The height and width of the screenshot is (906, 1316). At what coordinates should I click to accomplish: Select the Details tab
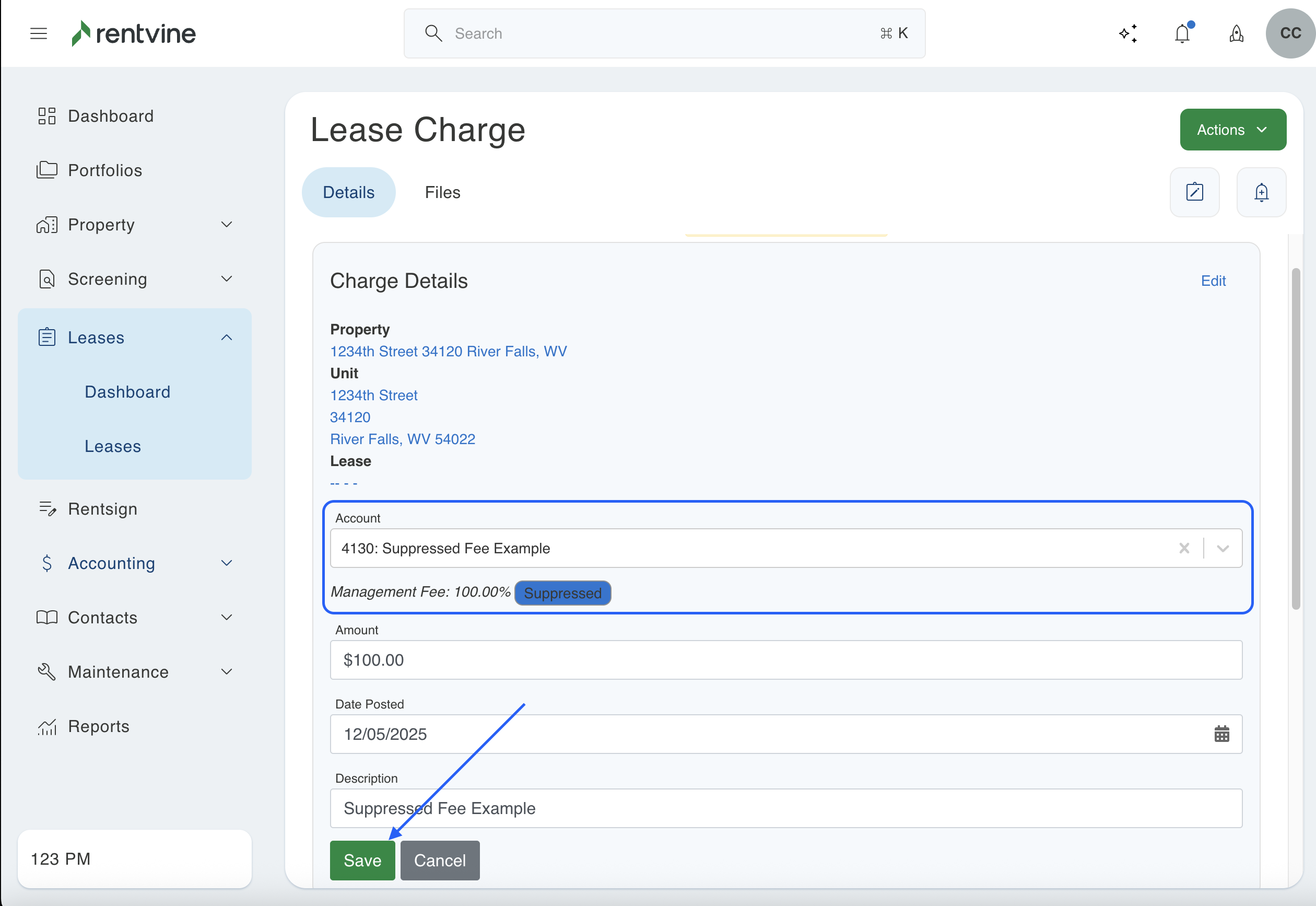tap(348, 192)
